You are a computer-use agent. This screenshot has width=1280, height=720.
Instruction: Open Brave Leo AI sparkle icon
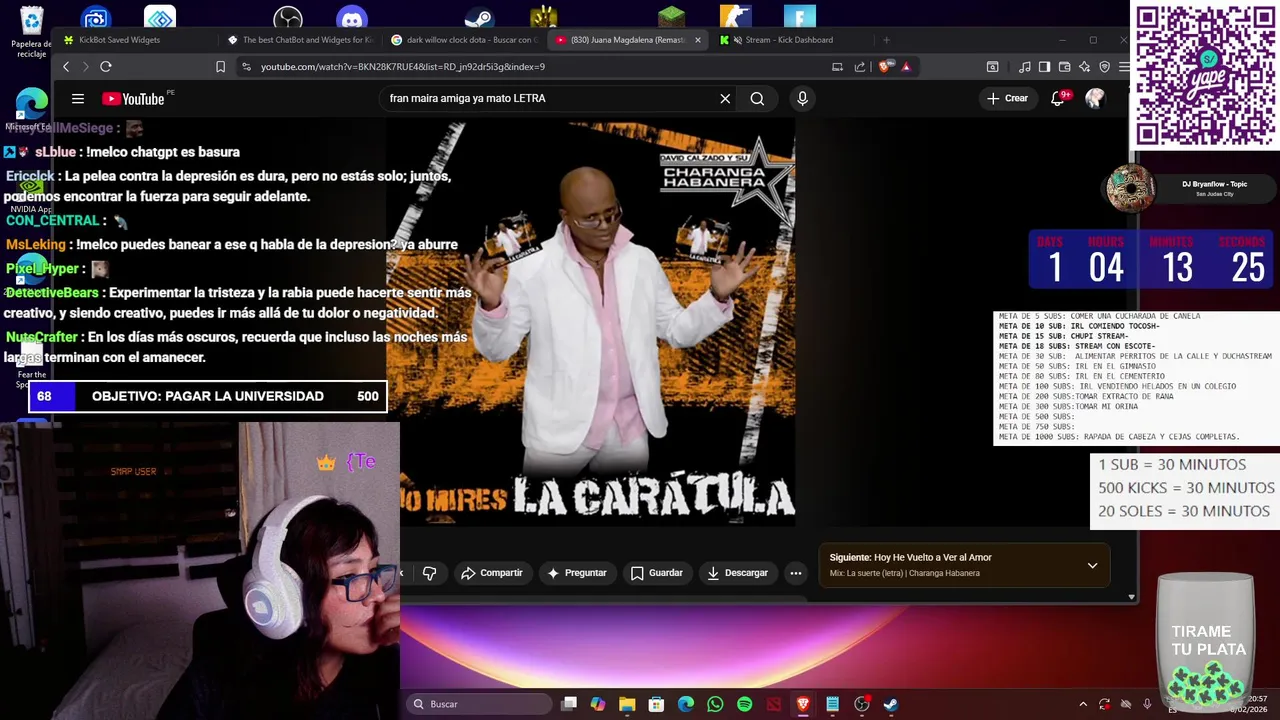click(1084, 67)
